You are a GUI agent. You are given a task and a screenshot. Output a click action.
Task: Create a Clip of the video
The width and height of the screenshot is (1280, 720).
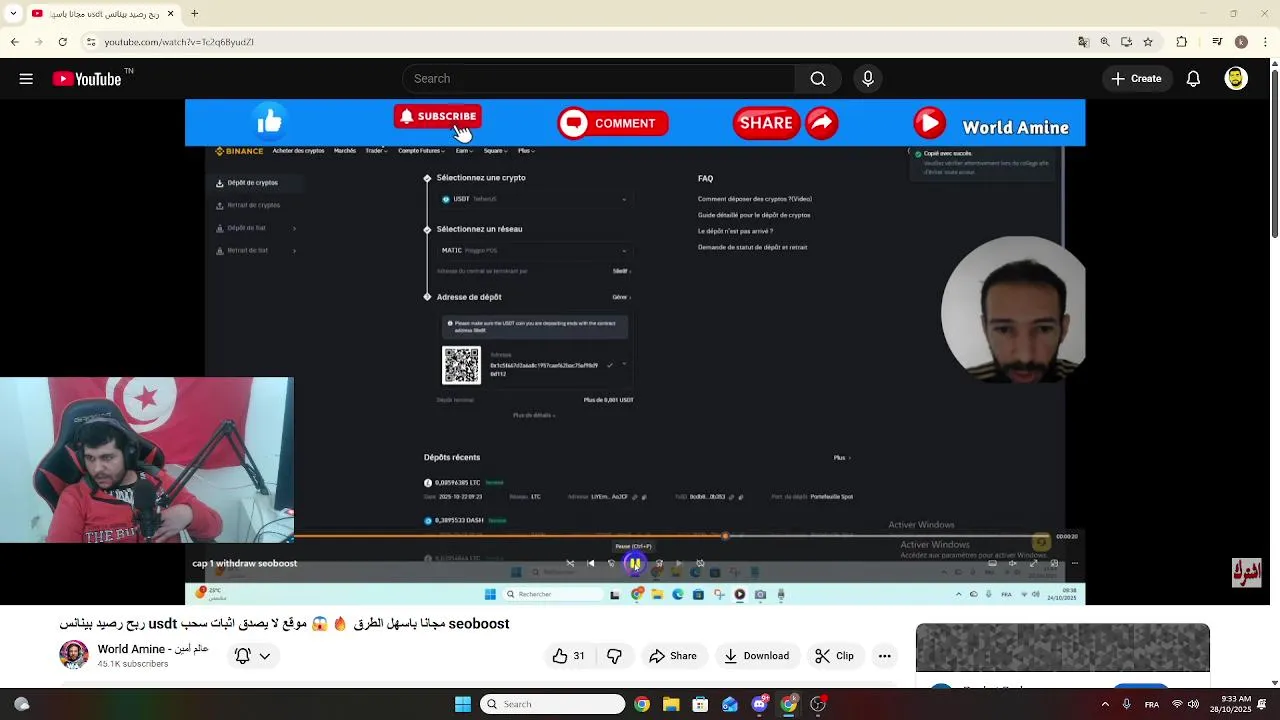[834, 656]
